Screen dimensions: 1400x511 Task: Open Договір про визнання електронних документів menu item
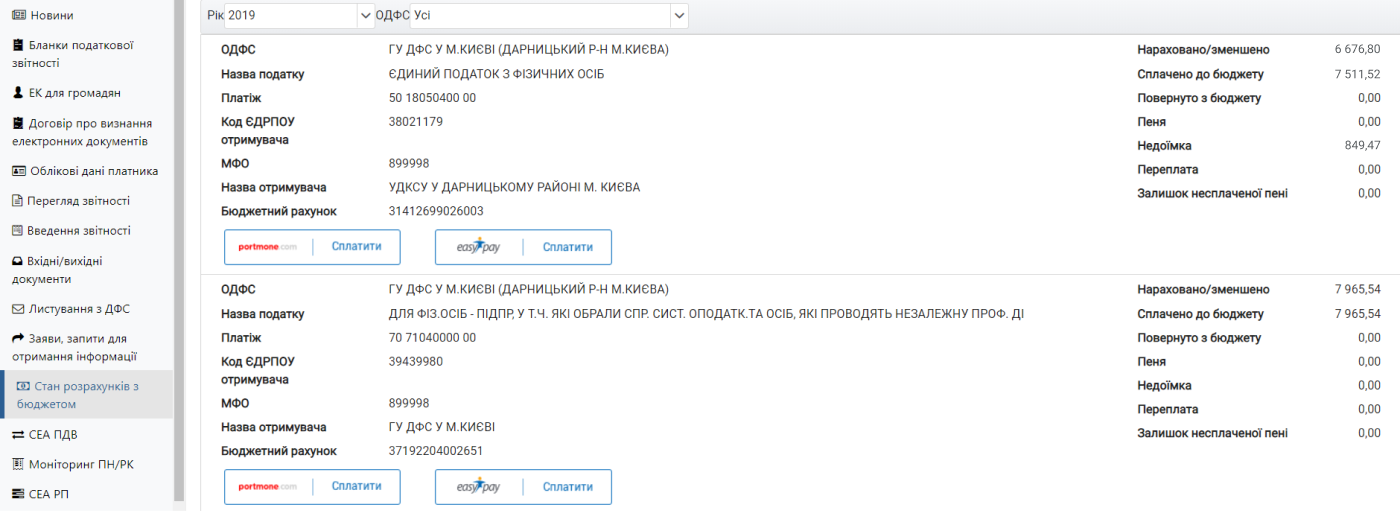tap(89, 132)
